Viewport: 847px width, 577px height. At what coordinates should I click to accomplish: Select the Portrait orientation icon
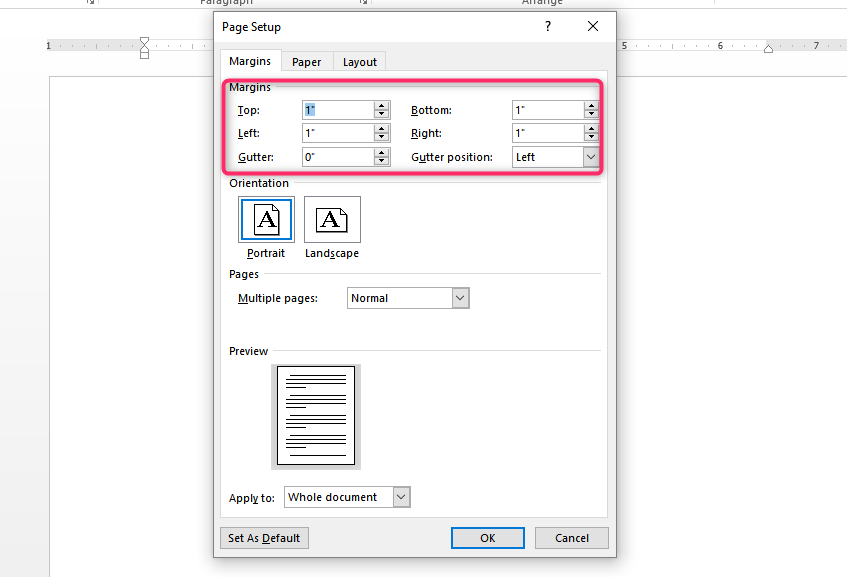[266, 219]
